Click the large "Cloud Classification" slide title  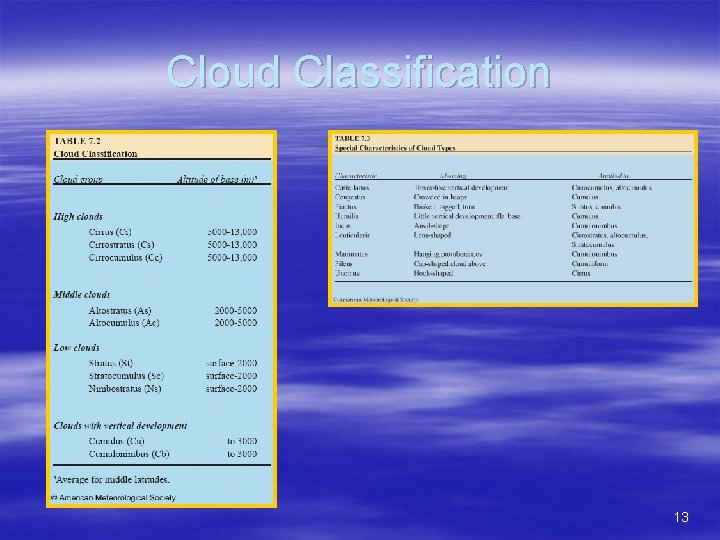(x=359, y=72)
